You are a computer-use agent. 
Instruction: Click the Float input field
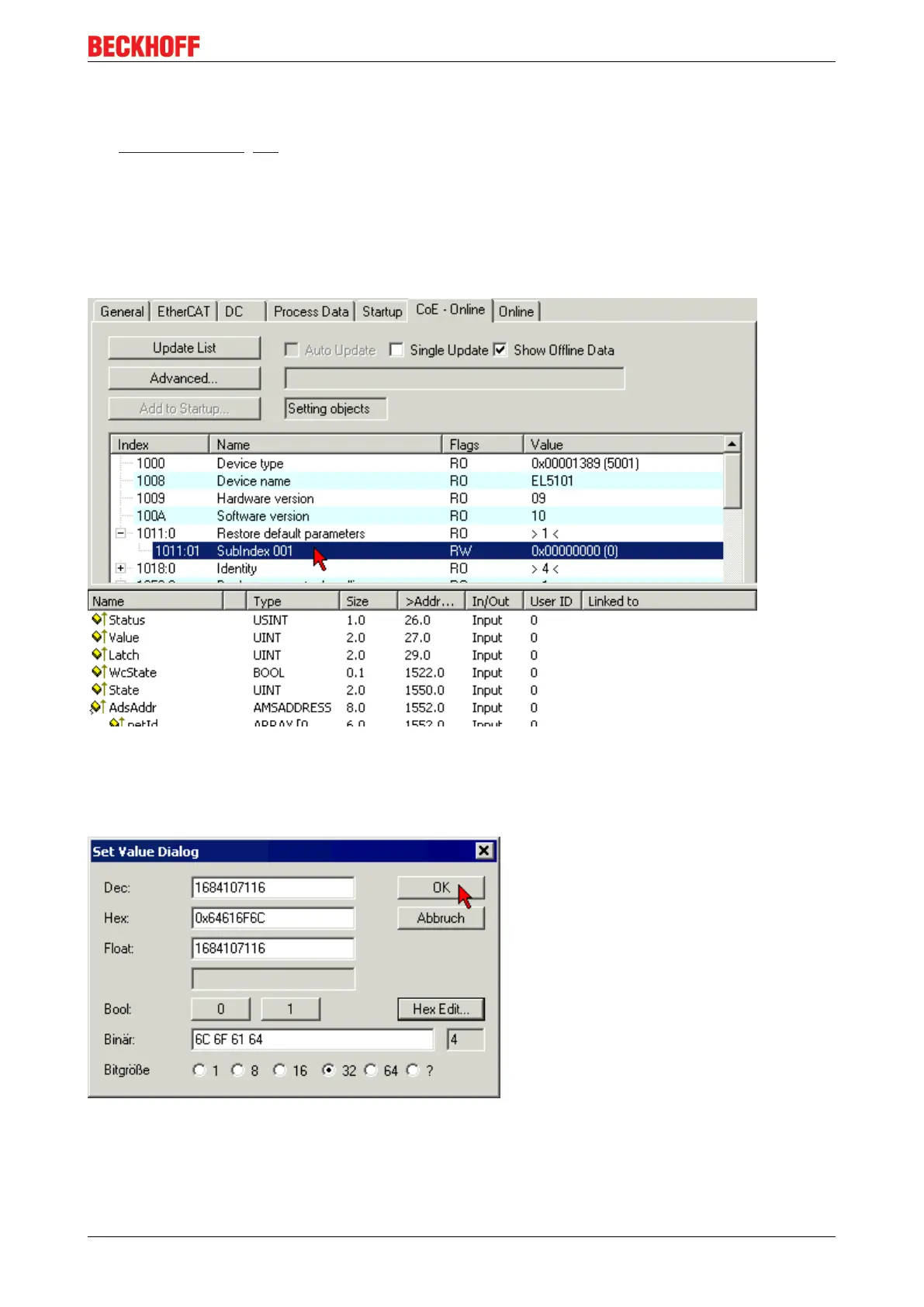click(x=273, y=948)
